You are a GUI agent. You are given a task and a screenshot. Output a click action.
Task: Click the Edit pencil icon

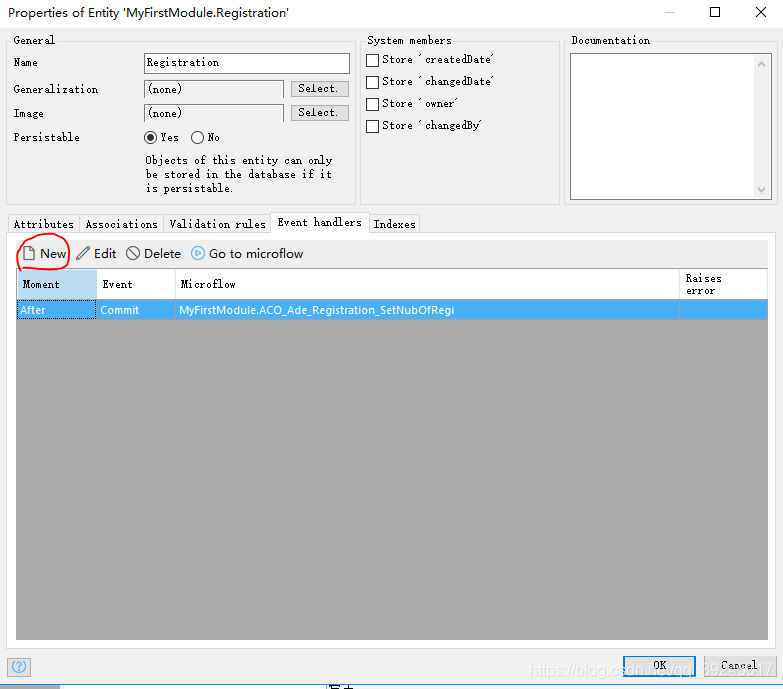tap(83, 254)
